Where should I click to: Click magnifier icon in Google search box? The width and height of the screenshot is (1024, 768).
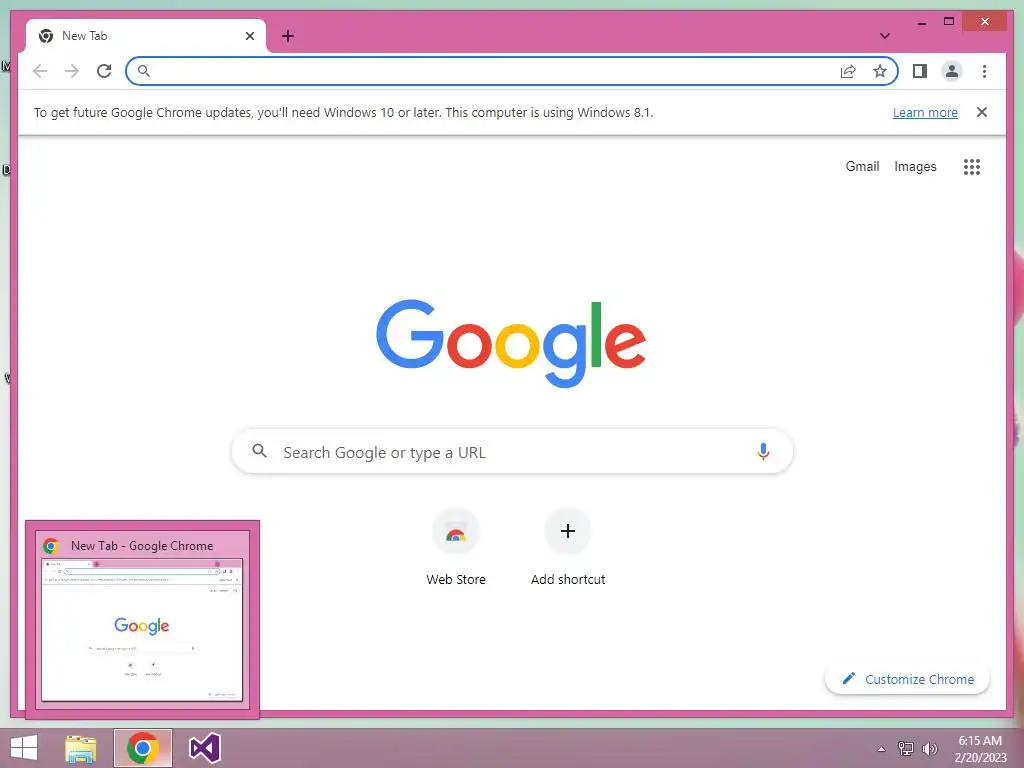coord(259,451)
